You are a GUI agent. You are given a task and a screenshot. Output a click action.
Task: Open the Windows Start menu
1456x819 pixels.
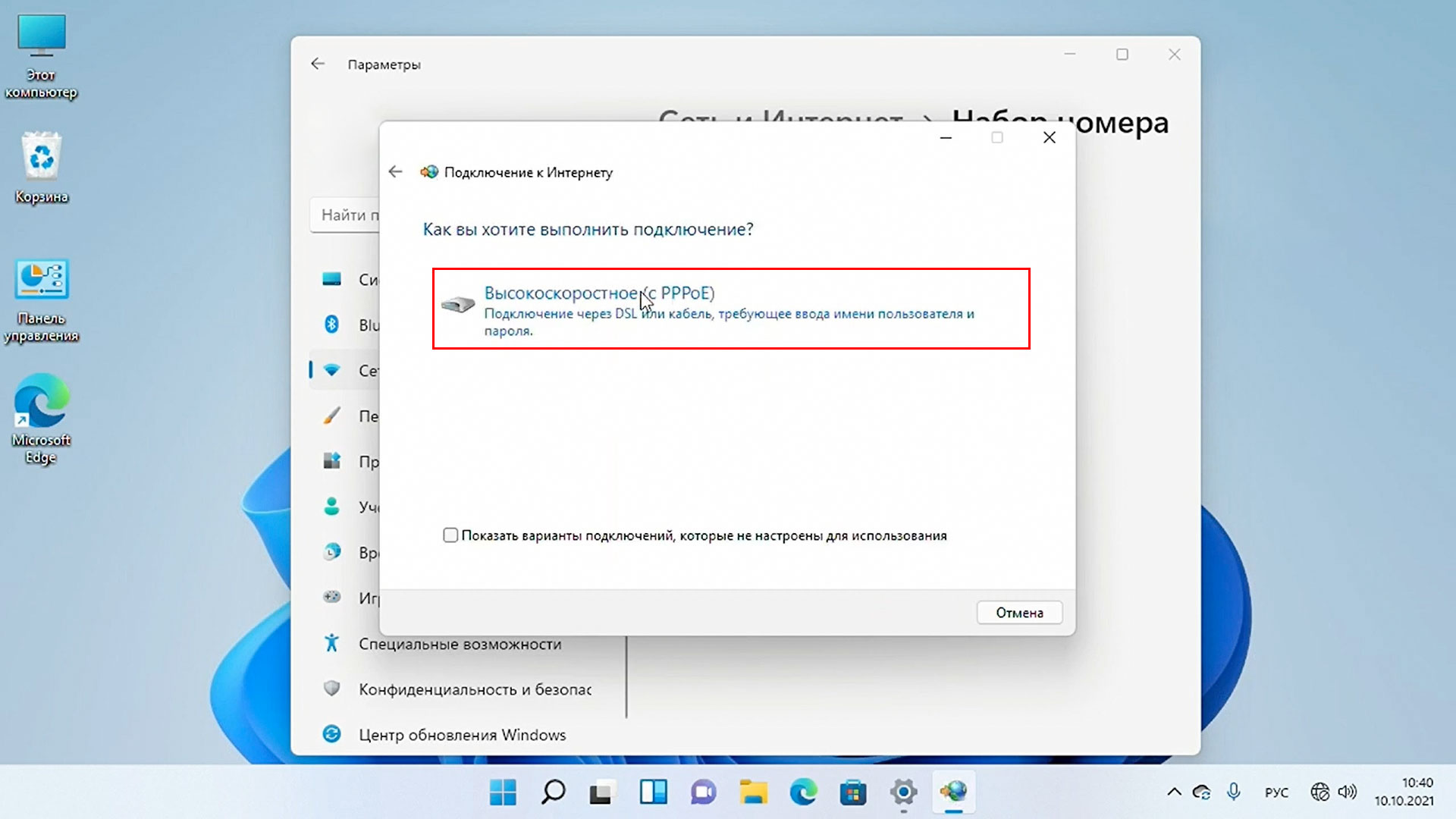(x=503, y=792)
